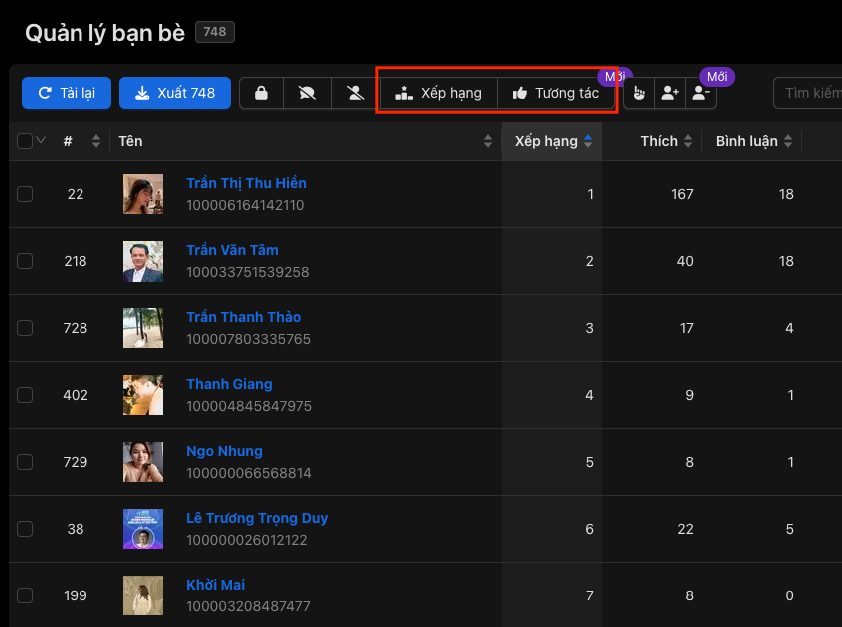Click the add-friend person-plus icon
The height and width of the screenshot is (627, 842).
[x=670, y=93]
